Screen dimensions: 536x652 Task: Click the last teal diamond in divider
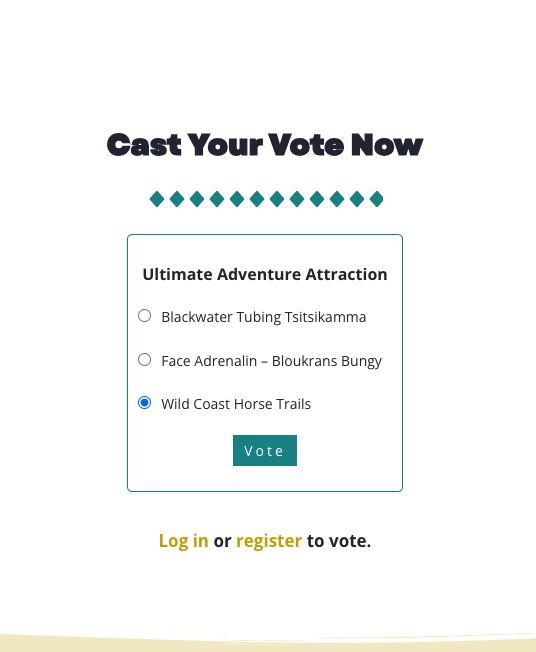click(x=376, y=199)
